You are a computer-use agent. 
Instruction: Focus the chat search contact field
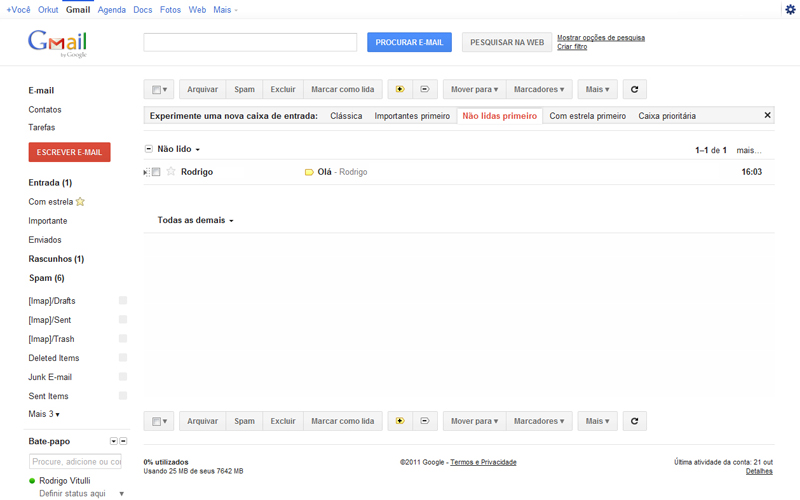click(x=76, y=462)
